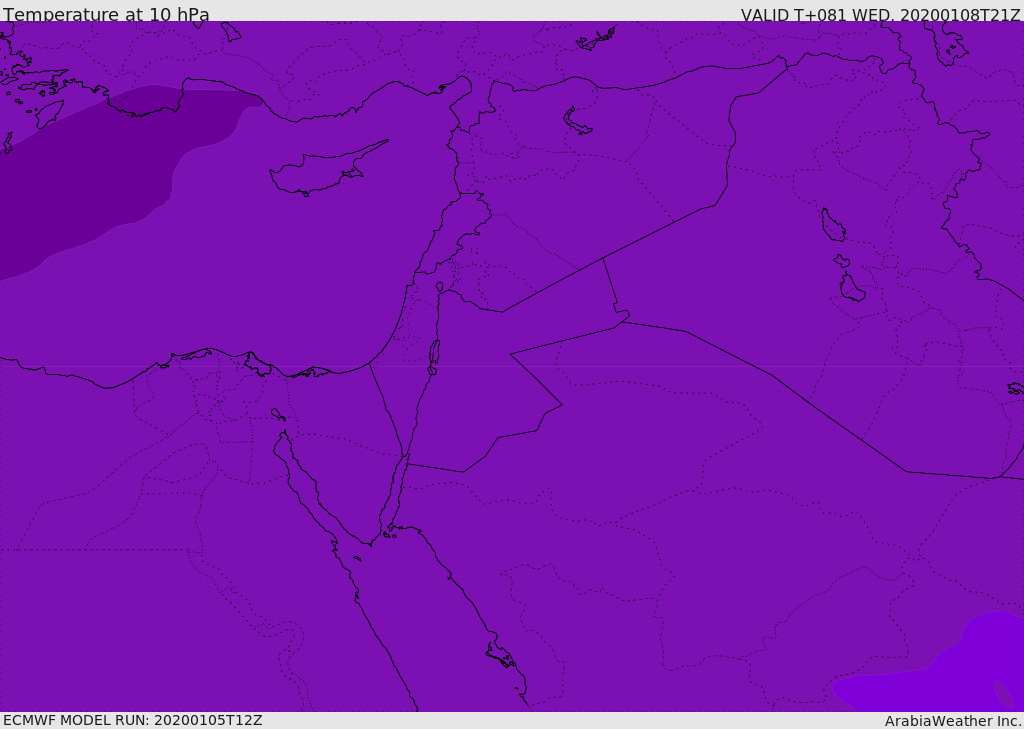1024x729 pixels.
Task: Click the 'Temperature at 10 hPa' title text
Action: point(106,14)
